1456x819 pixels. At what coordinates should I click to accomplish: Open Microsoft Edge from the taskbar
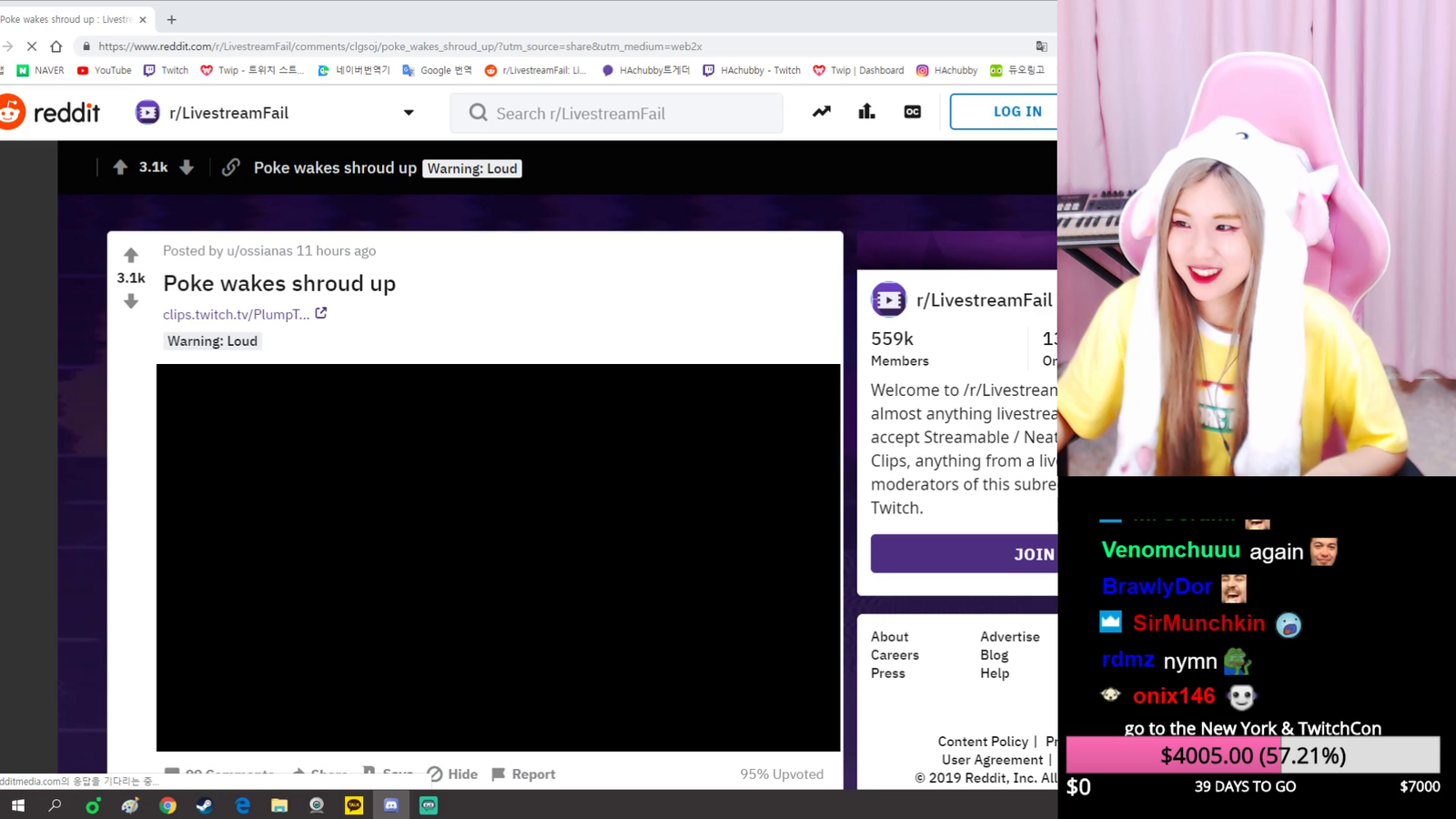(x=242, y=805)
